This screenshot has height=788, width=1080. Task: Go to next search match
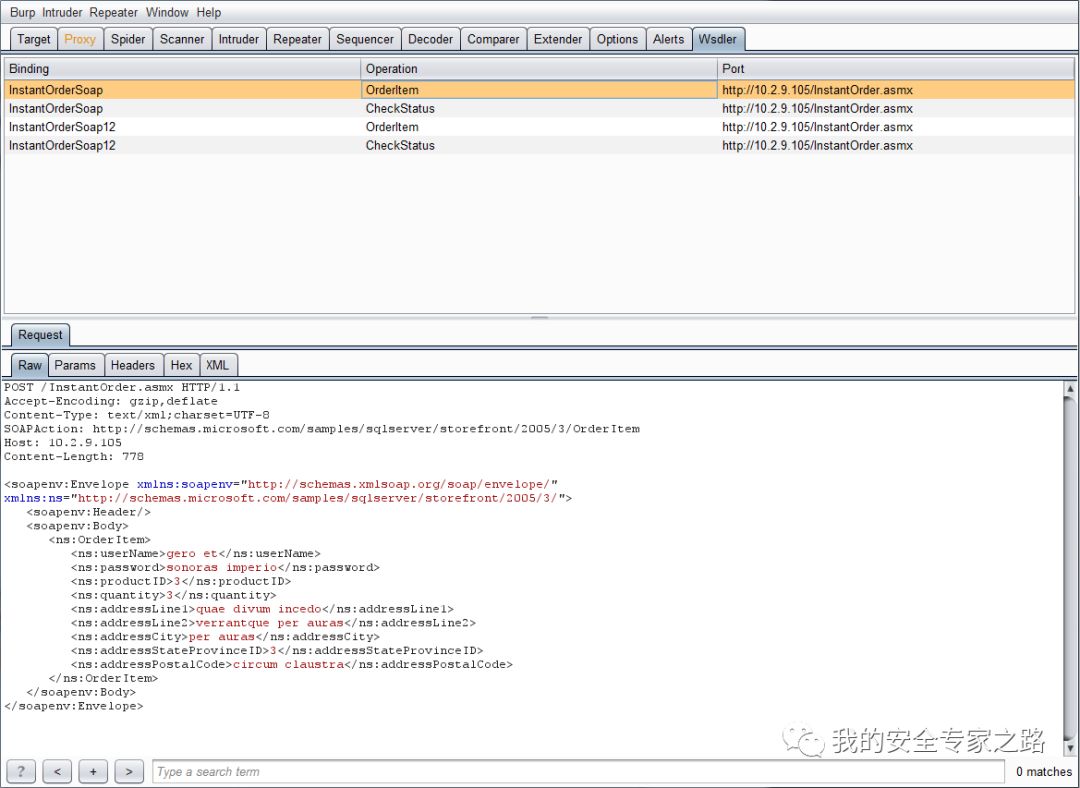coord(129,771)
